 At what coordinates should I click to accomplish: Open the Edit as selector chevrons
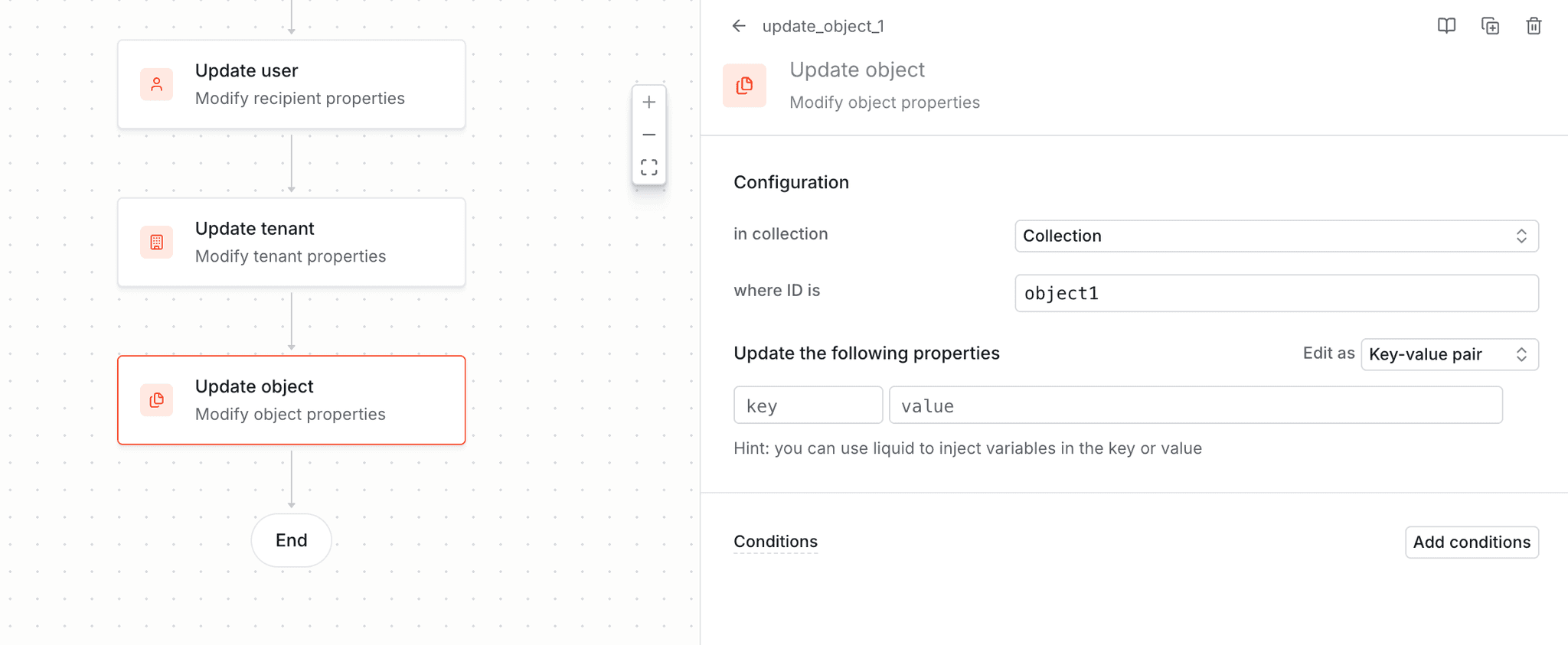click(x=1523, y=353)
